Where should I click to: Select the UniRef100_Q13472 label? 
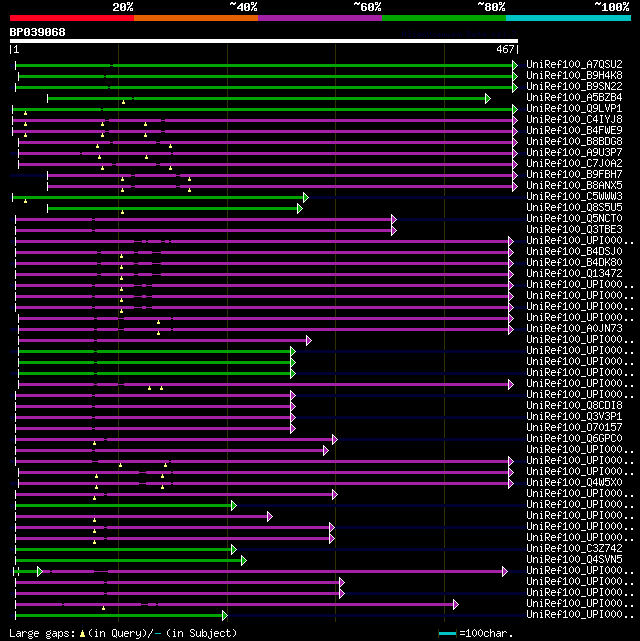click(x=574, y=274)
